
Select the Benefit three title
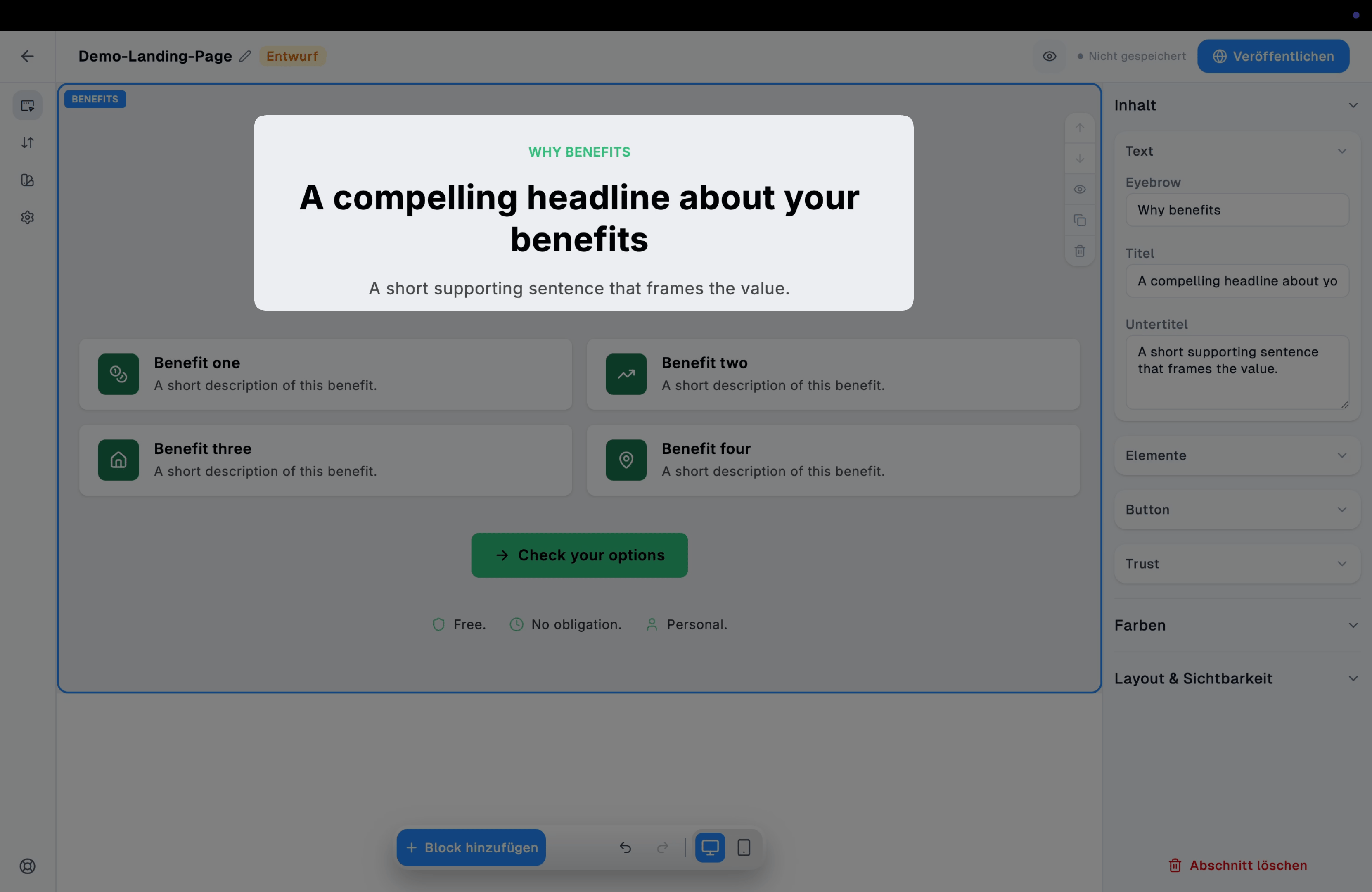point(202,448)
